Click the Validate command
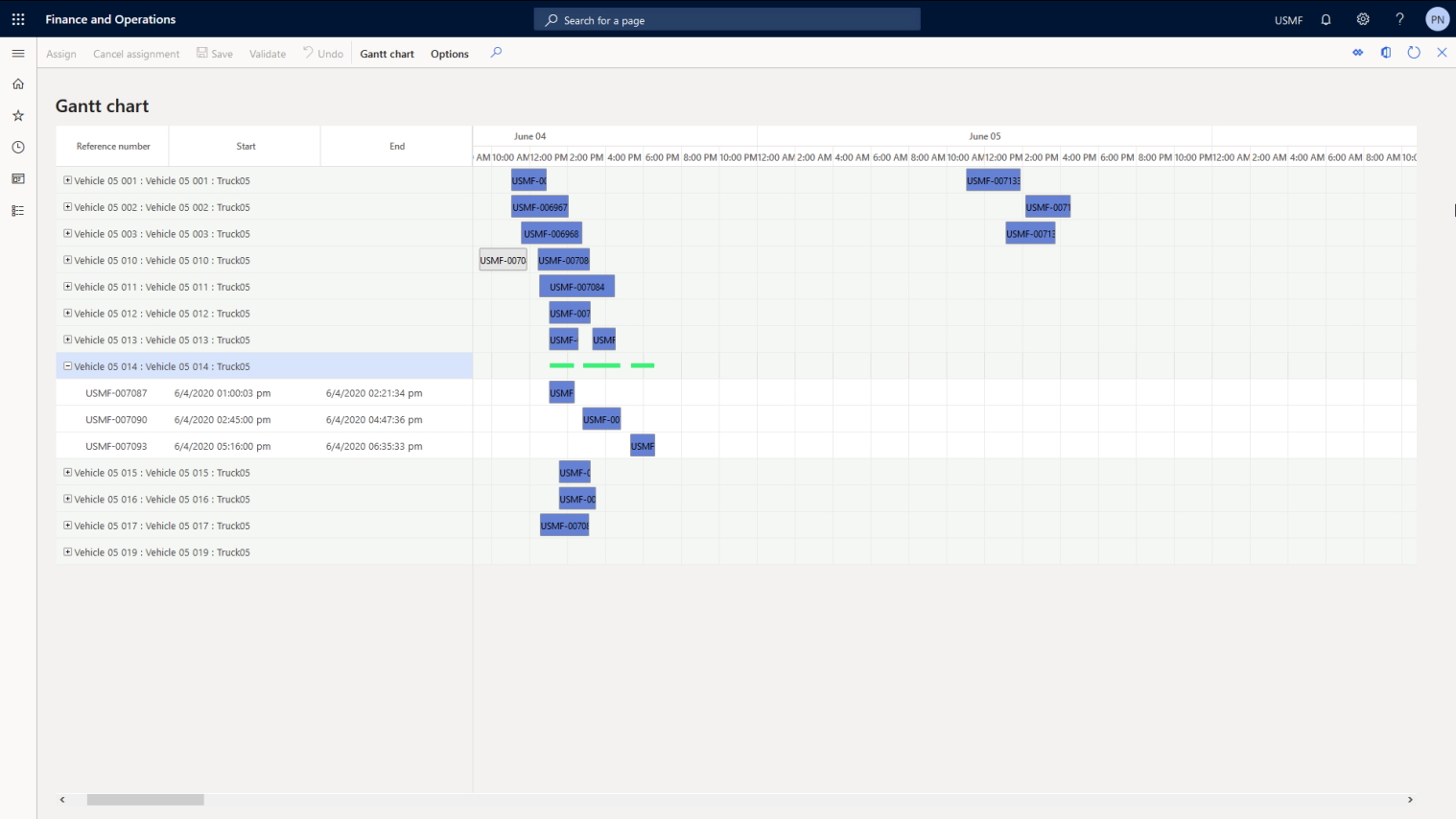 267,54
